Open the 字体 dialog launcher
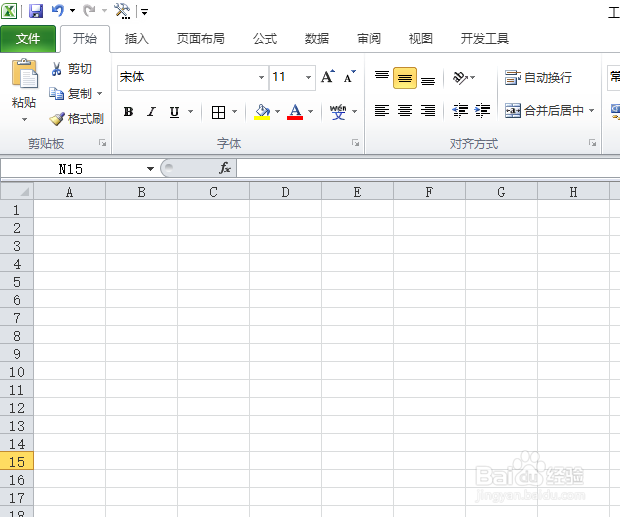Viewport: 620px width, 517px height. (x=355, y=143)
